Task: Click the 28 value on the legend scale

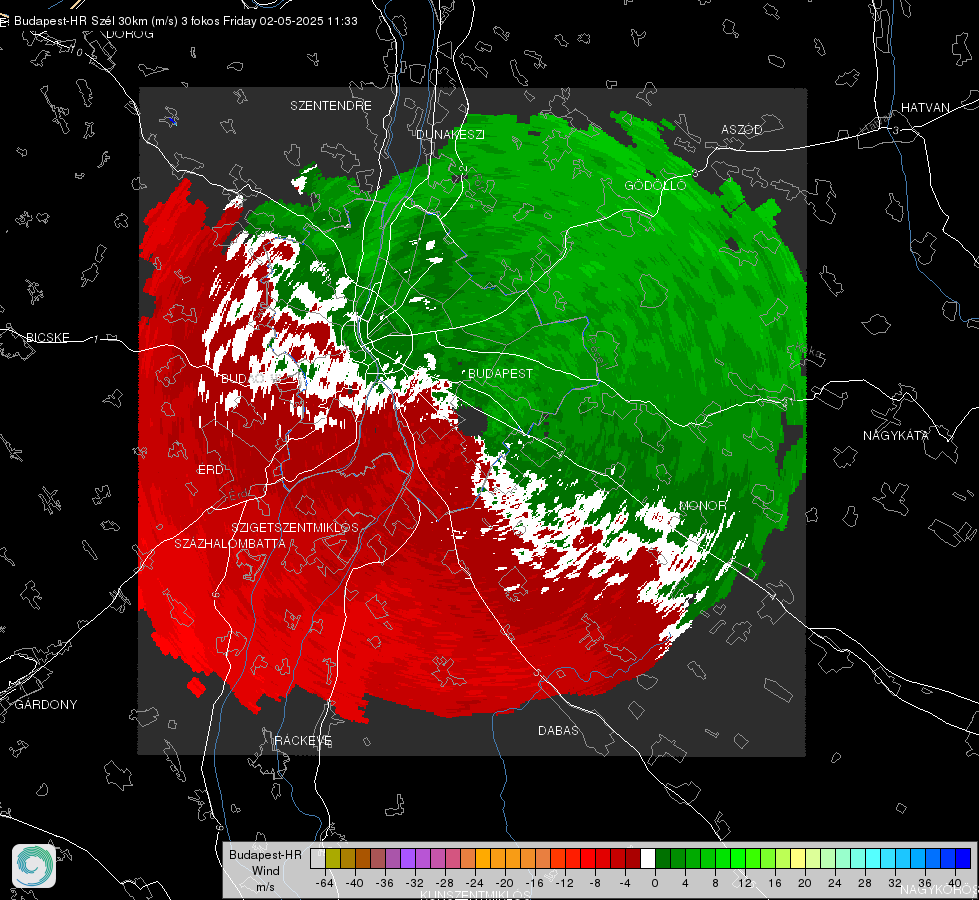Action: pos(865,883)
